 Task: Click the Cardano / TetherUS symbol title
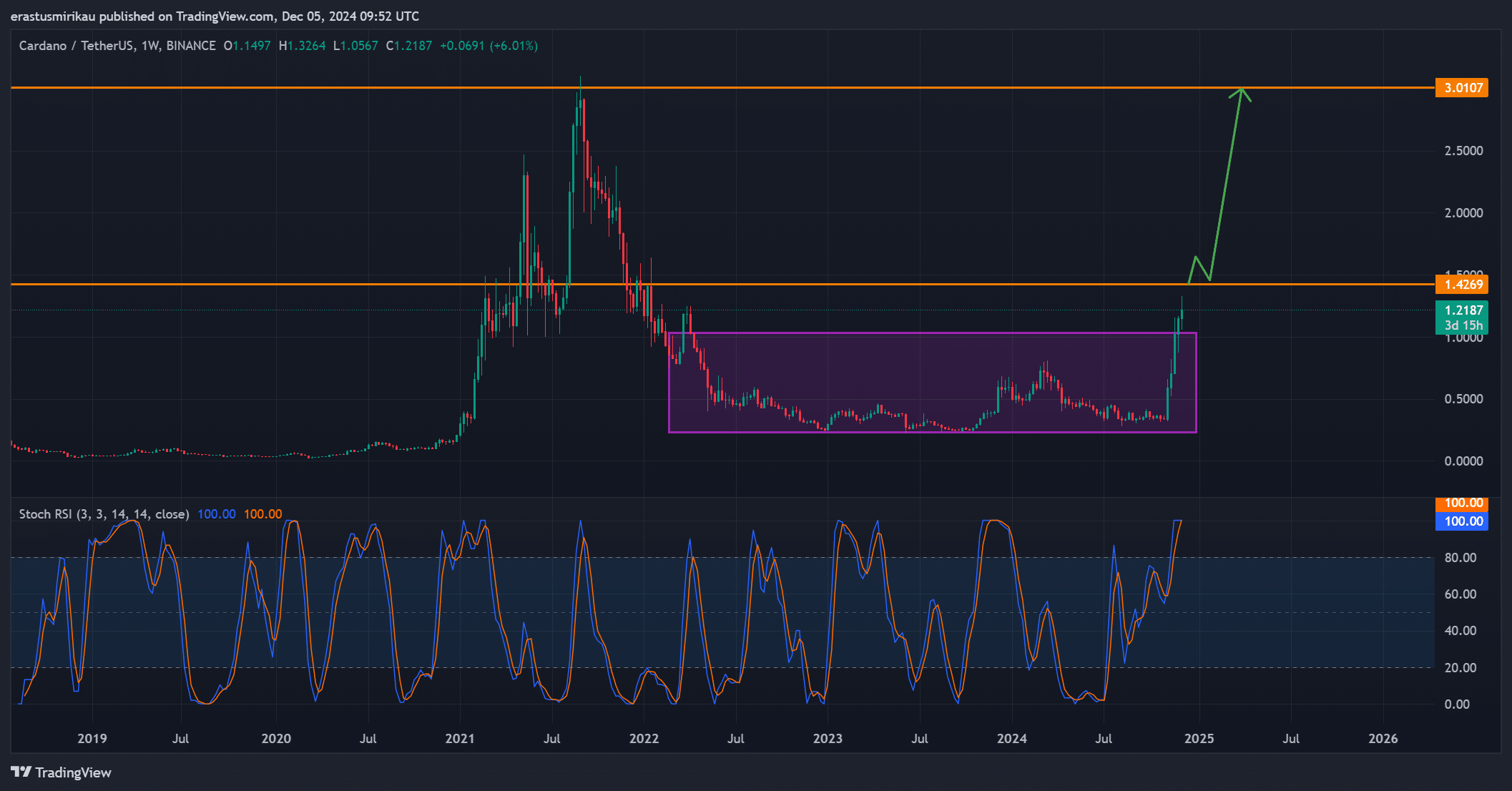click(x=77, y=46)
